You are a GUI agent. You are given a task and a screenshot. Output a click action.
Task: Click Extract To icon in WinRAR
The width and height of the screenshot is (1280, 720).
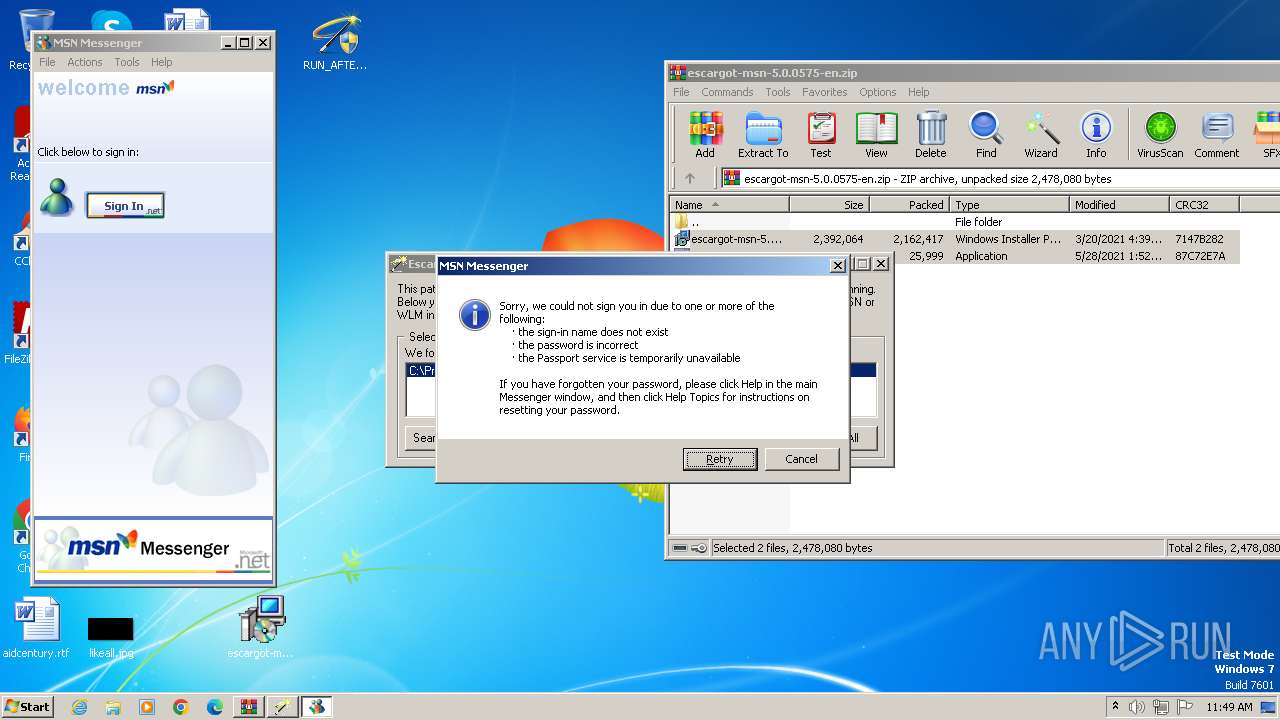click(763, 135)
